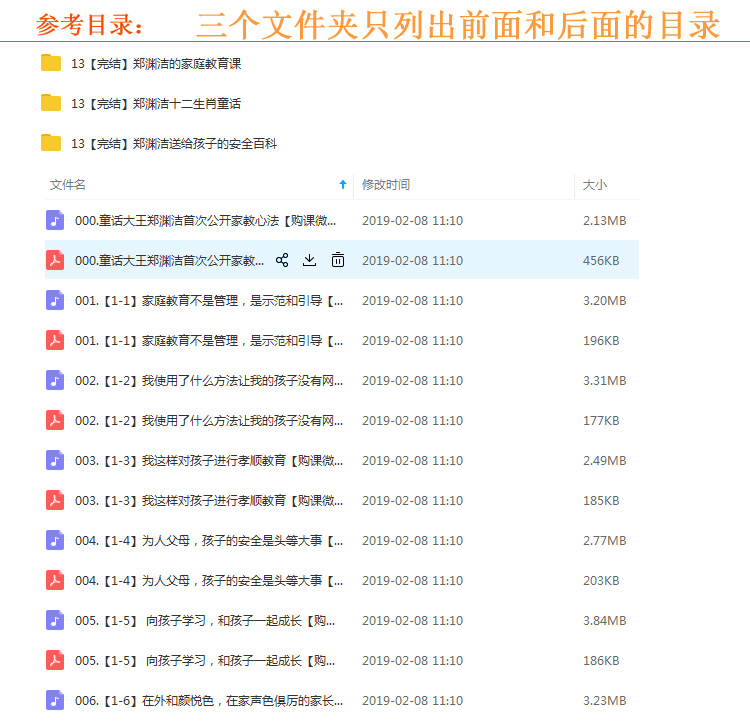Click audio icon of 005 file sized 3.84MB
The width and height of the screenshot is (750, 725).
coord(55,620)
